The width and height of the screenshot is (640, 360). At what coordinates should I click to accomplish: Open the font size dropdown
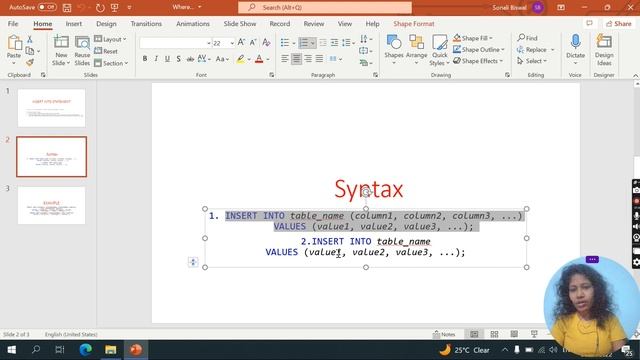point(232,43)
